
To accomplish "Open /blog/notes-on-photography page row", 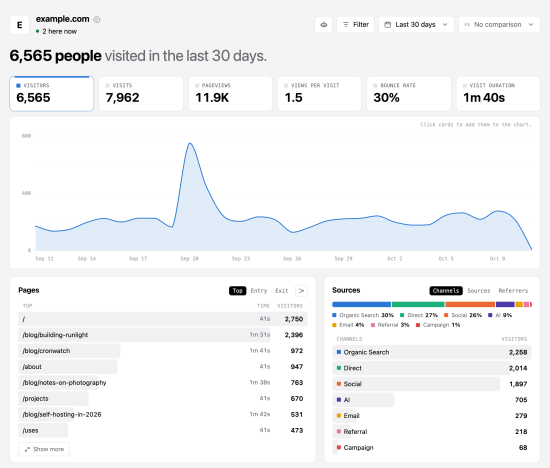I will click(163, 382).
